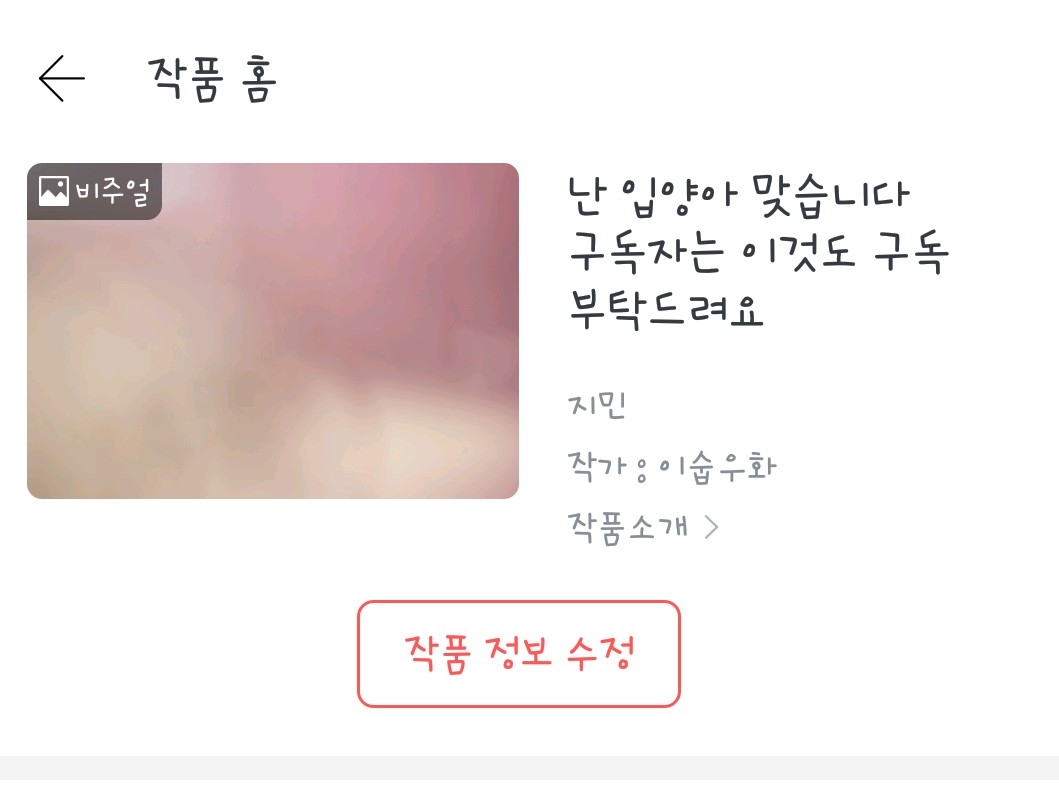
Task: Select the author name 이숲우화
Action: pos(717,467)
